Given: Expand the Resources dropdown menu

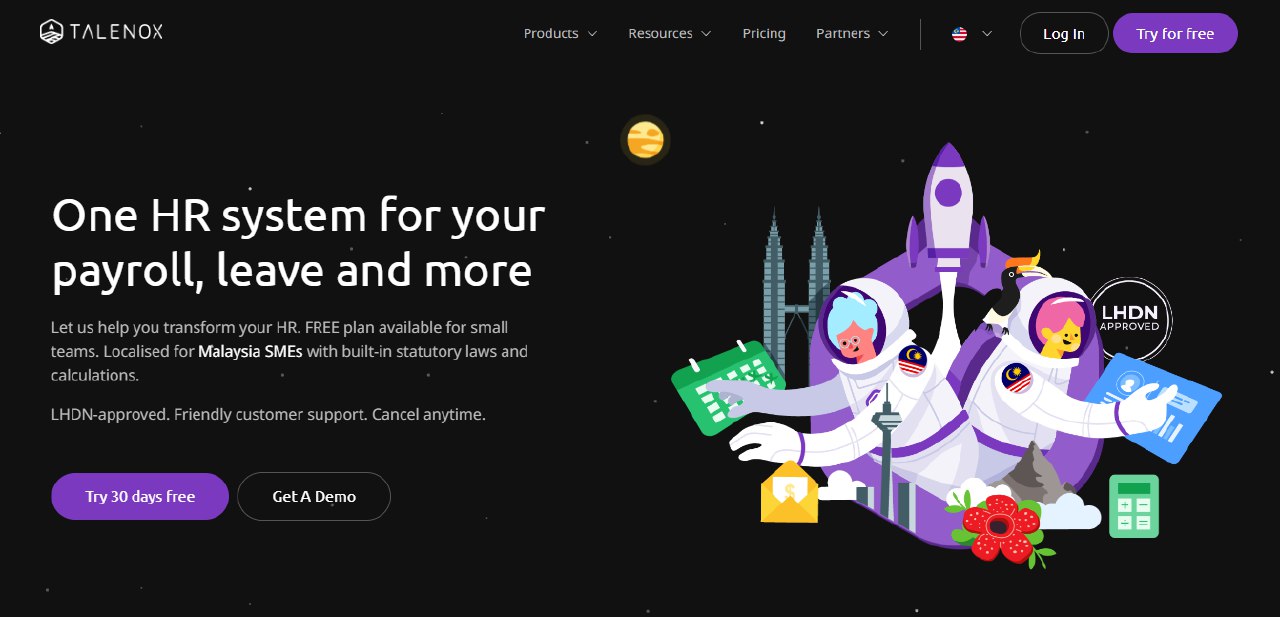Looking at the screenshot, I should pyautogui.click(x=670, y=34).
